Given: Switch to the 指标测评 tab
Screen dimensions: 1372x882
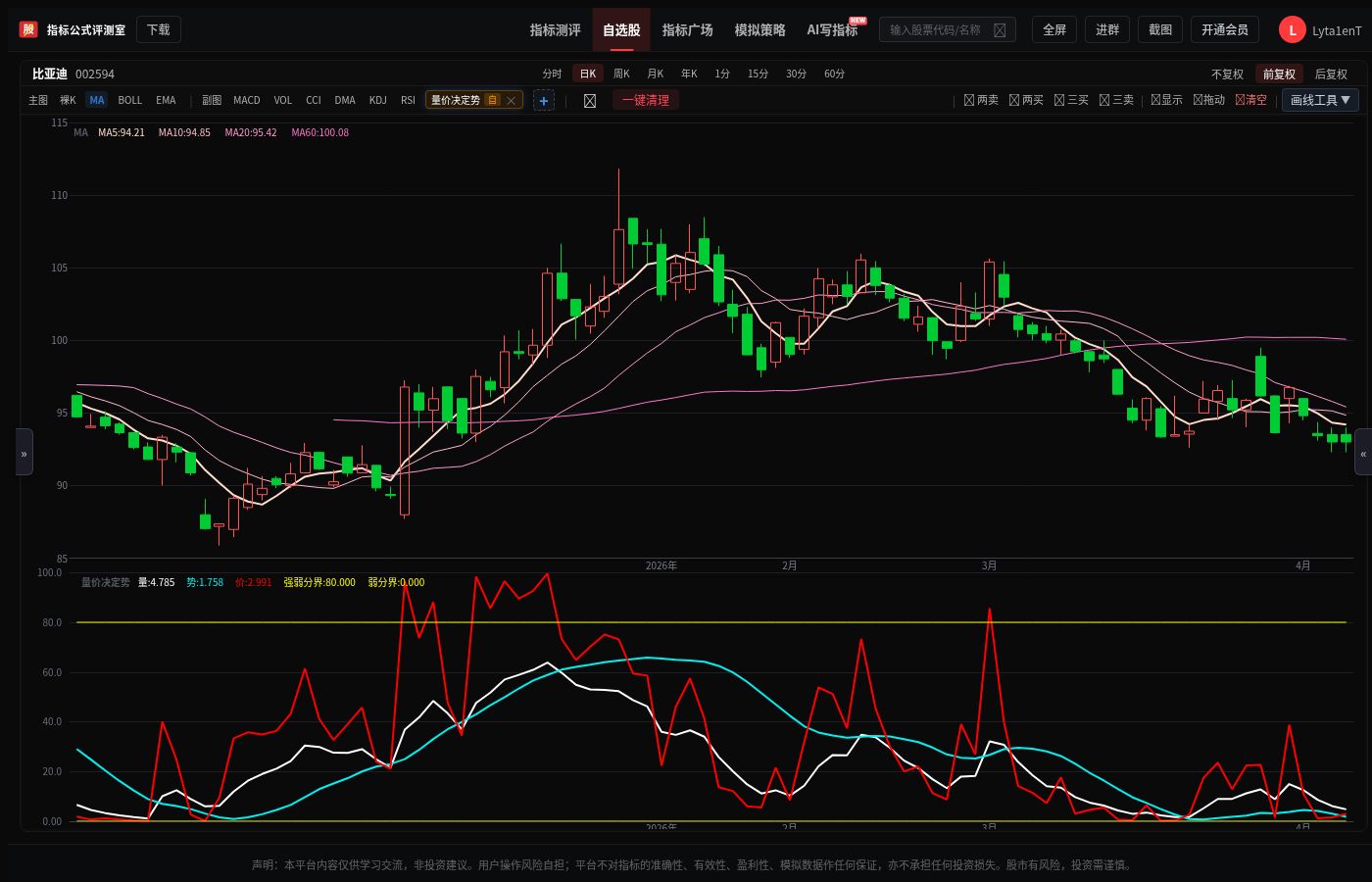Looking at the screenshot, I should point(556,30).
